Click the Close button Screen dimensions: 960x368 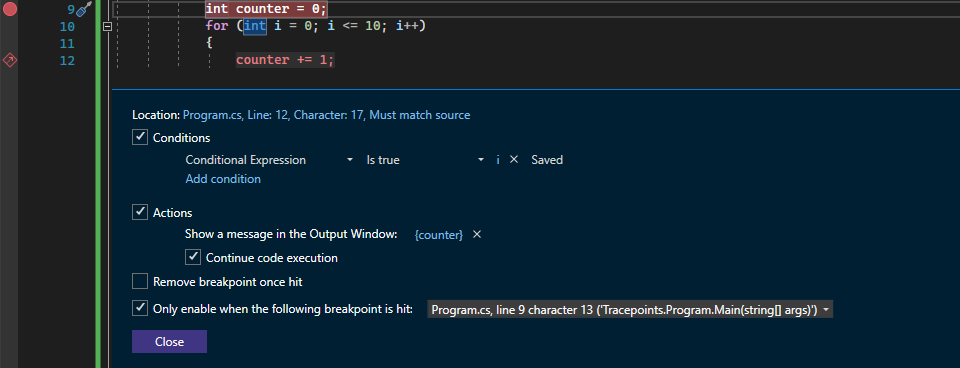pos(170,342)
